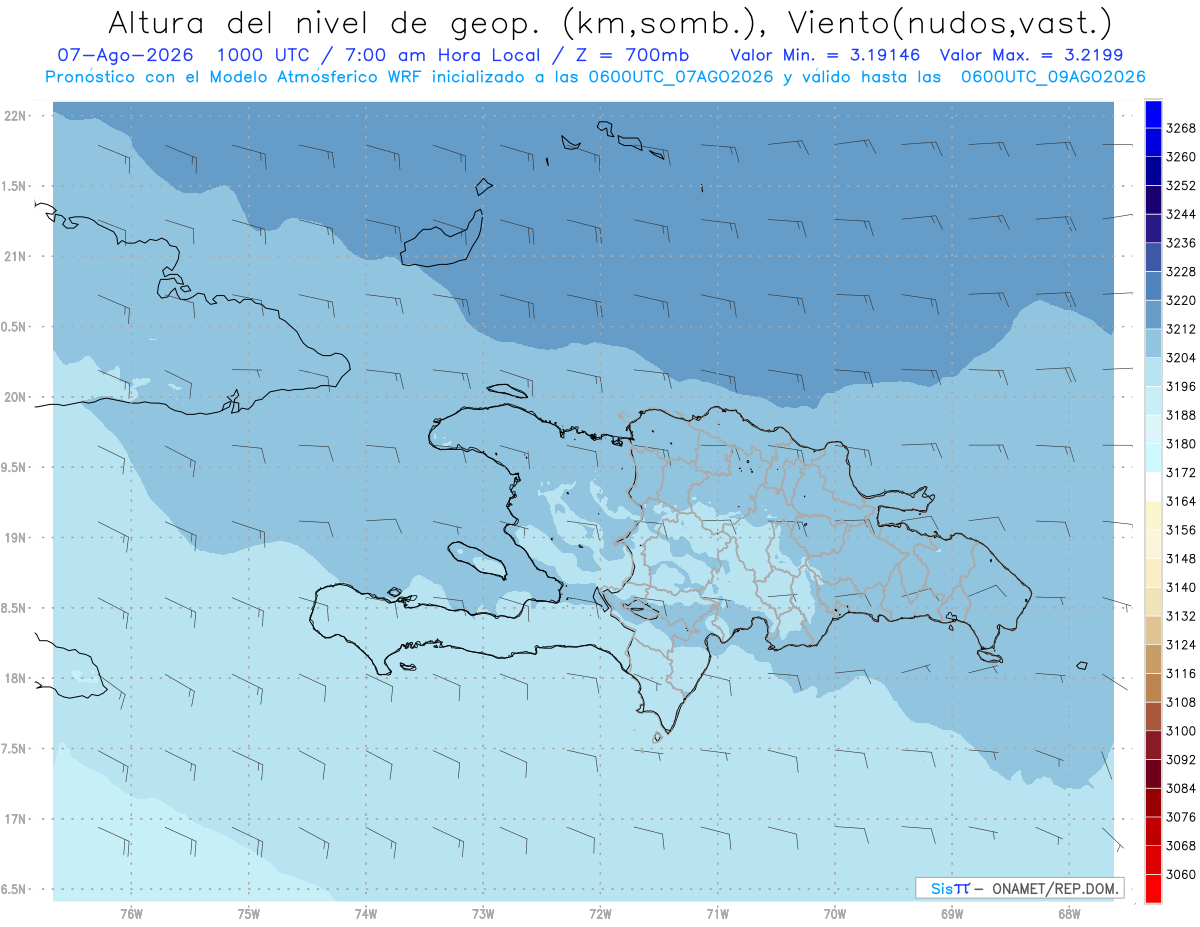1200x927 pixels.
Task: Select the '0600UTC_09AGO2026' valid-until time
Action: click(x=1053, y=77)
